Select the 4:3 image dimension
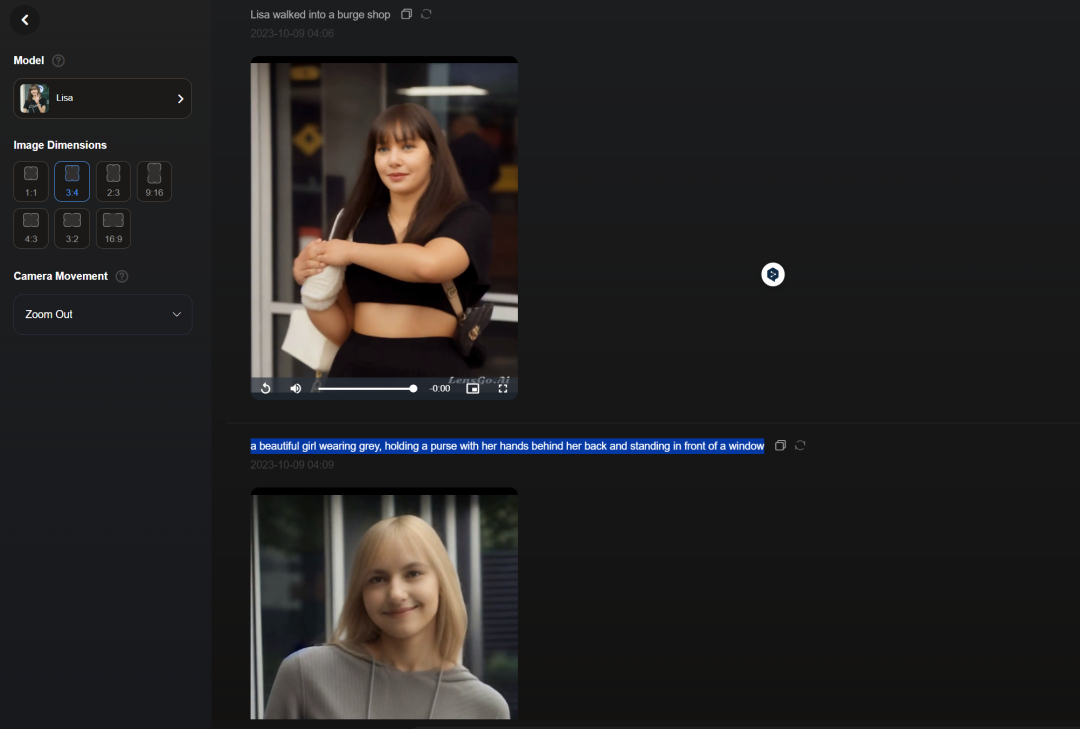Image resolution: width=1080 pixels, height=729 pixels. click(x=31, y=228)
